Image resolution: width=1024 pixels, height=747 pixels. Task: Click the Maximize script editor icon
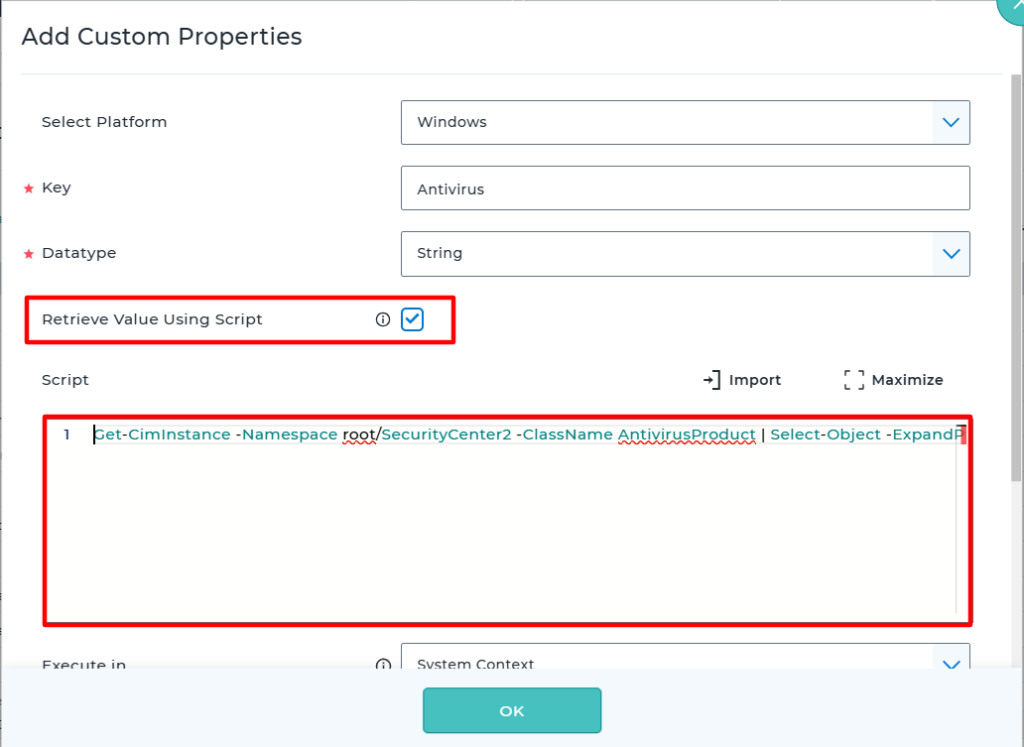coord(853,380)
